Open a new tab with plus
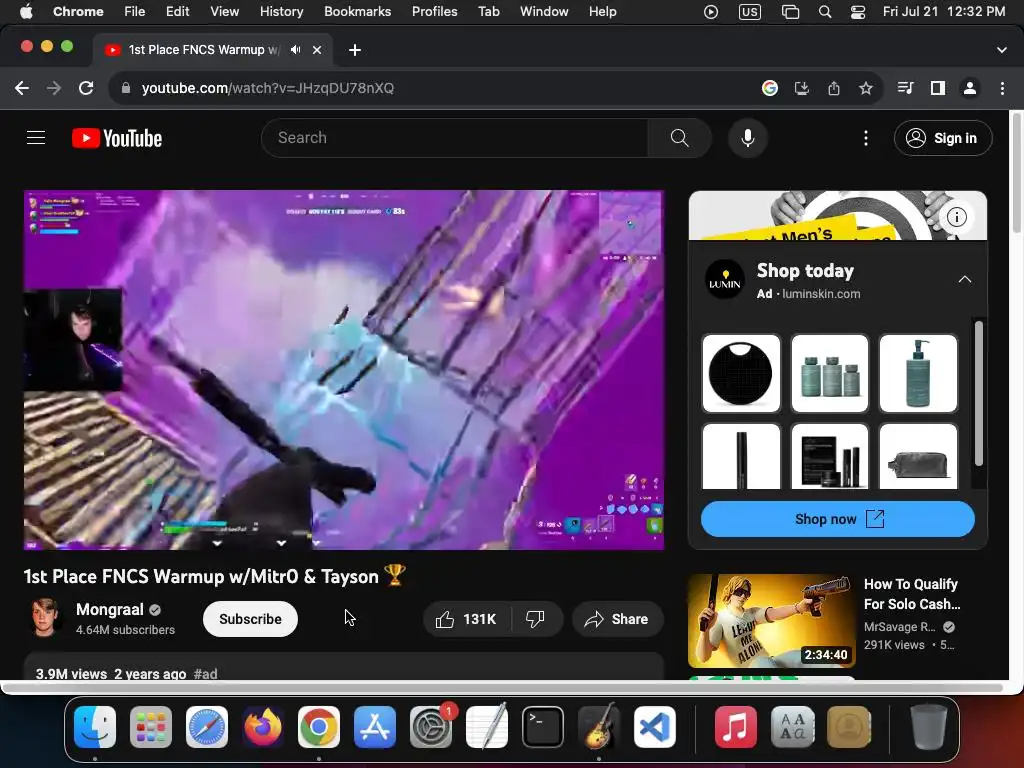This screenshot has width=1024, height=768. [355, 50]
